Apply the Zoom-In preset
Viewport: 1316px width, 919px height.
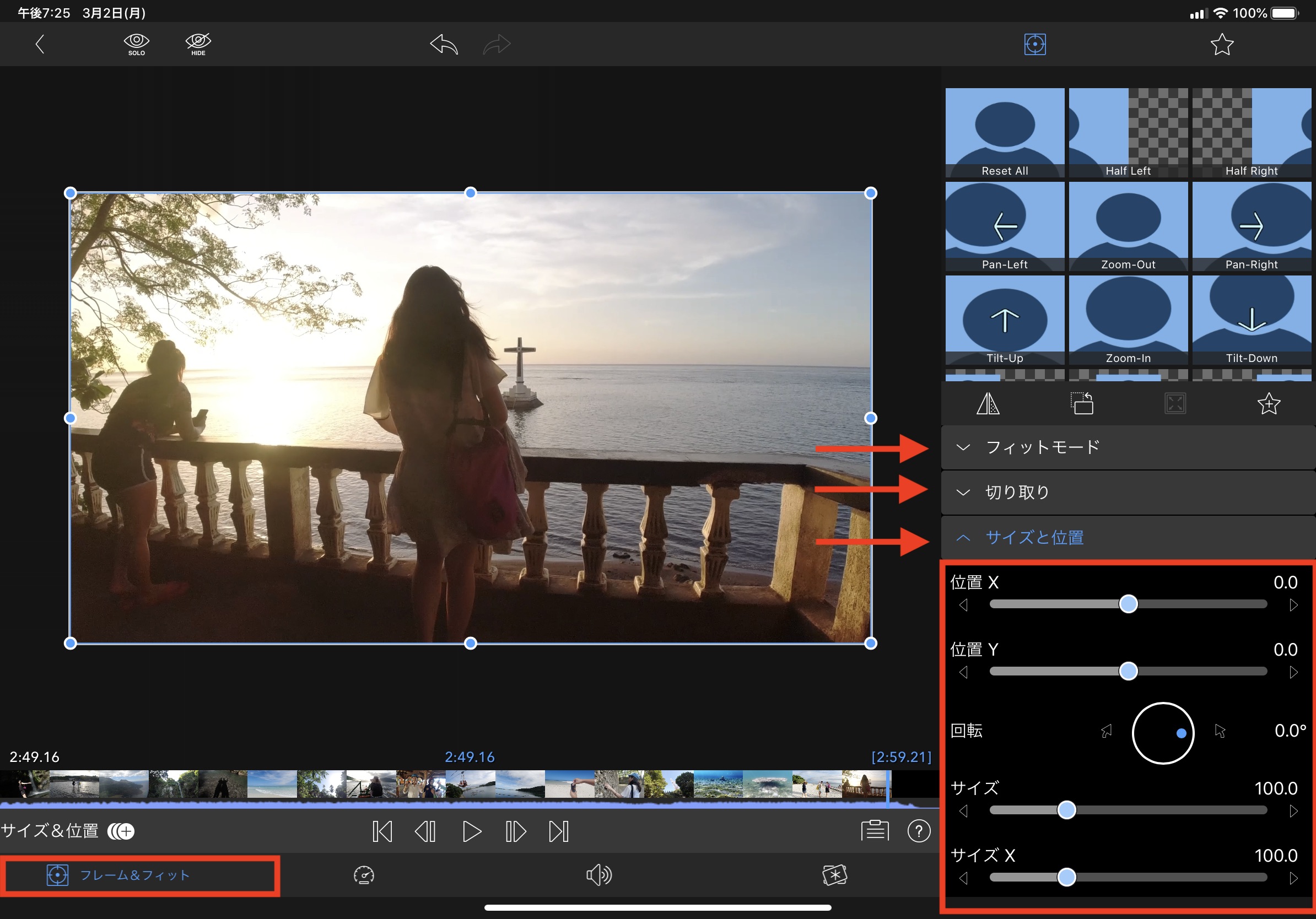coord(1128,320)
